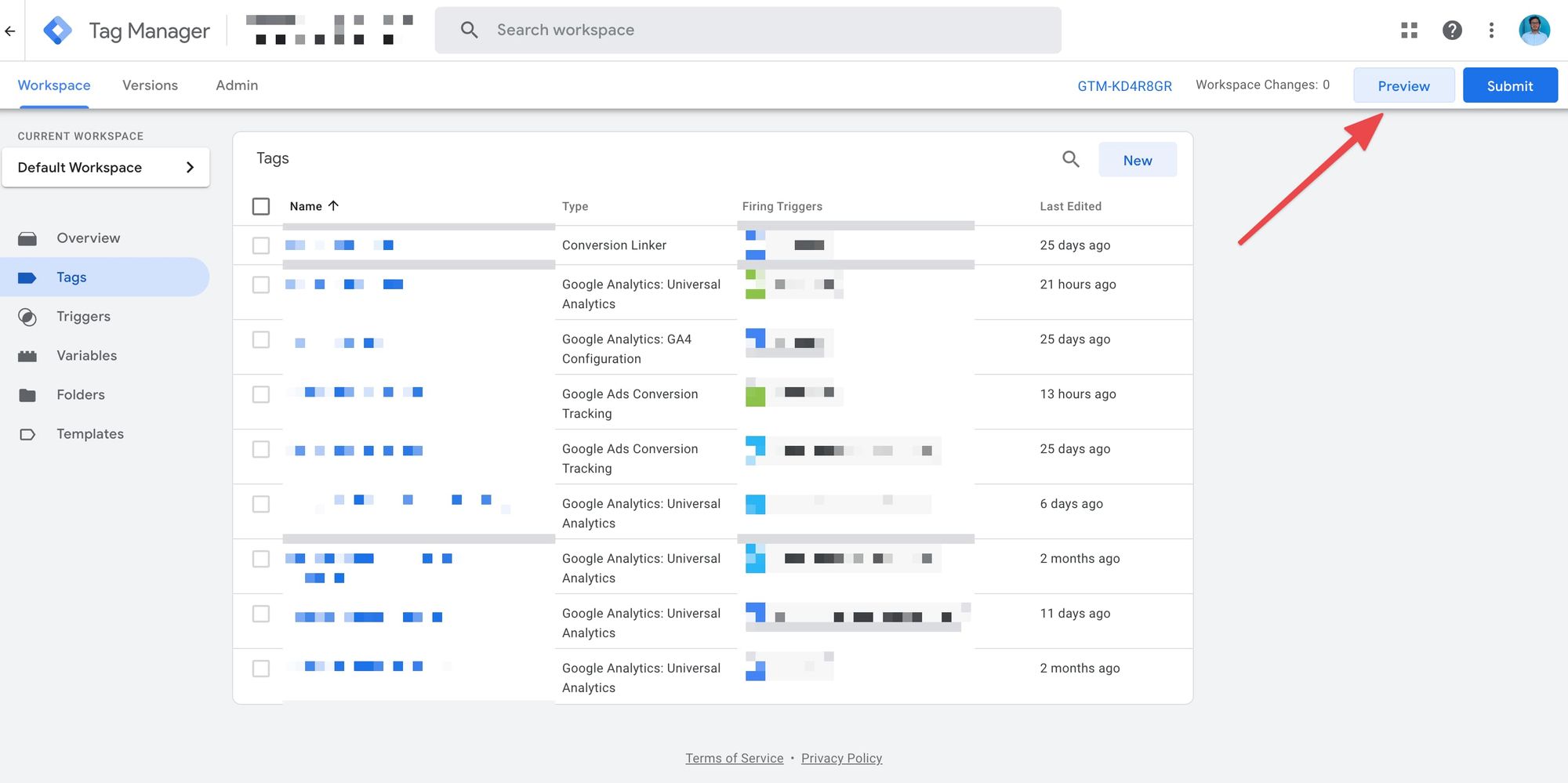This screenshot has height=783, width=1568.
Task: Open the user account avatar
Action: (x=1534, y=30)
